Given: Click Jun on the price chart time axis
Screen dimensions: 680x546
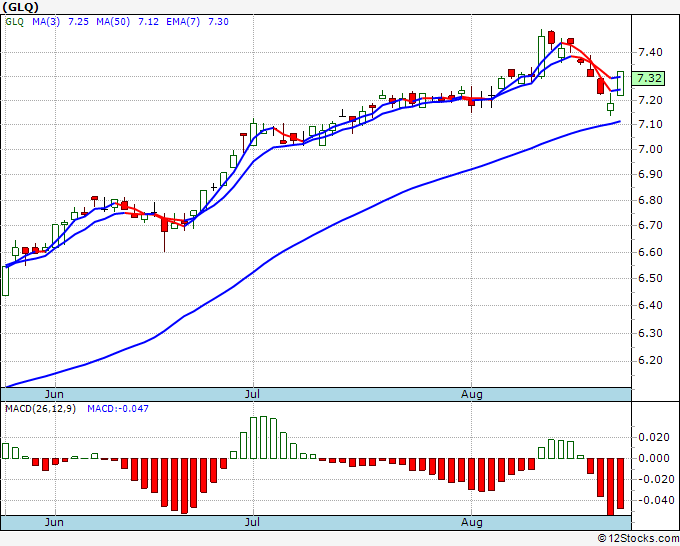Looking at the screenshot, I should pos(54,394).
